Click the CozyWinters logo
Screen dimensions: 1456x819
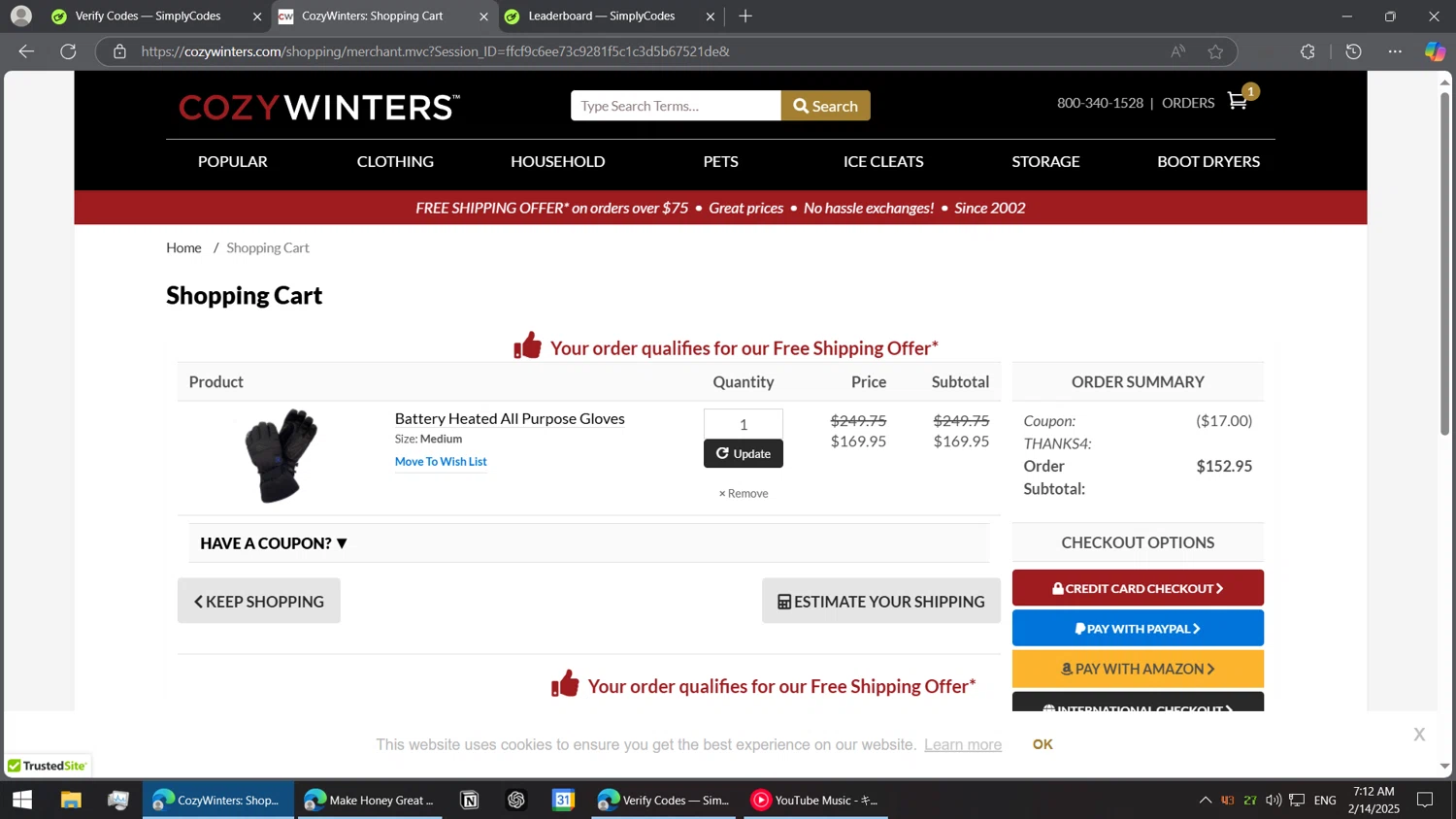pyautogui.click(x=319, y=107)
